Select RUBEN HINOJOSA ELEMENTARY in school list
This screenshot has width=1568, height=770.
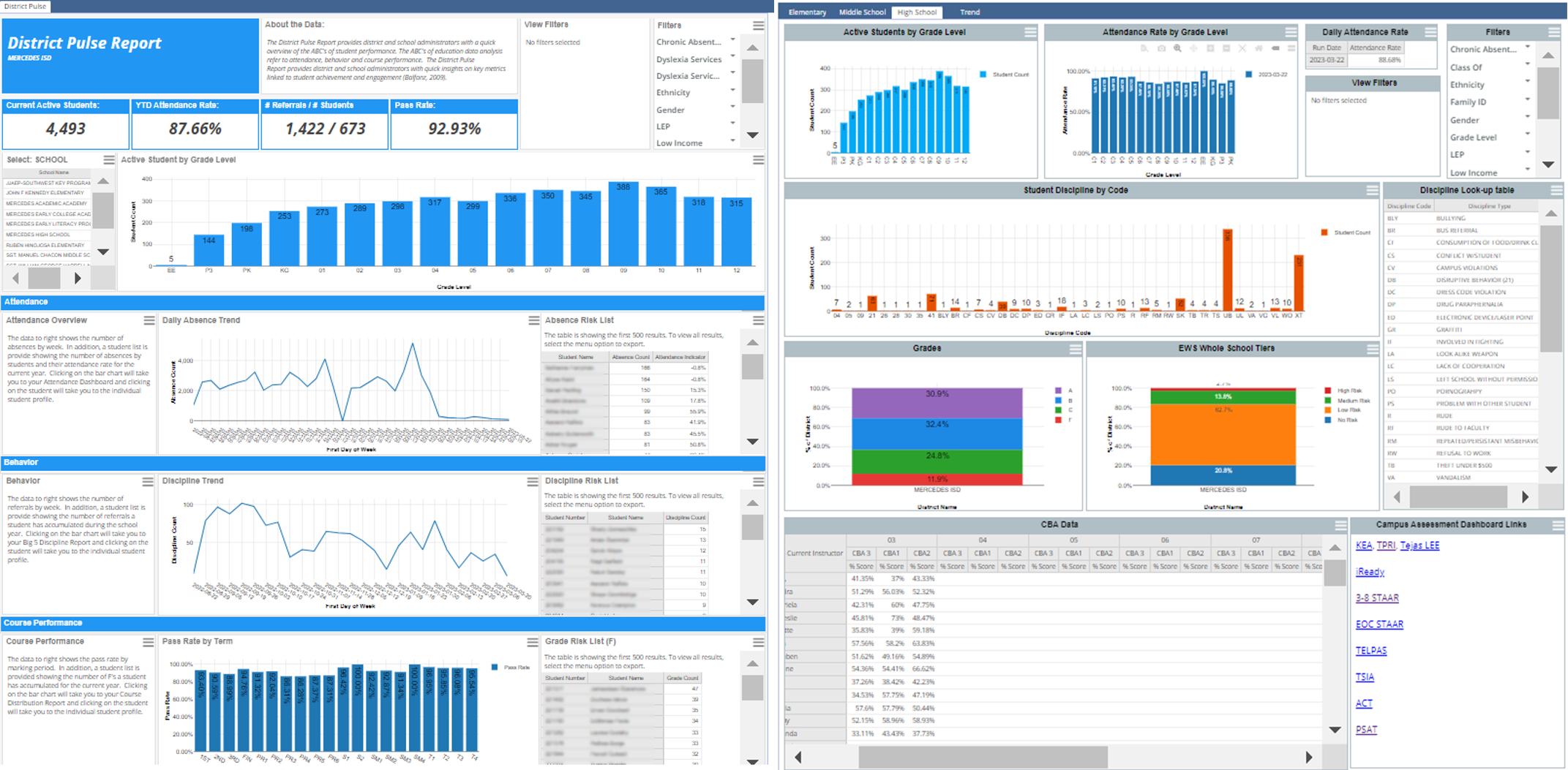click(48, 246)
